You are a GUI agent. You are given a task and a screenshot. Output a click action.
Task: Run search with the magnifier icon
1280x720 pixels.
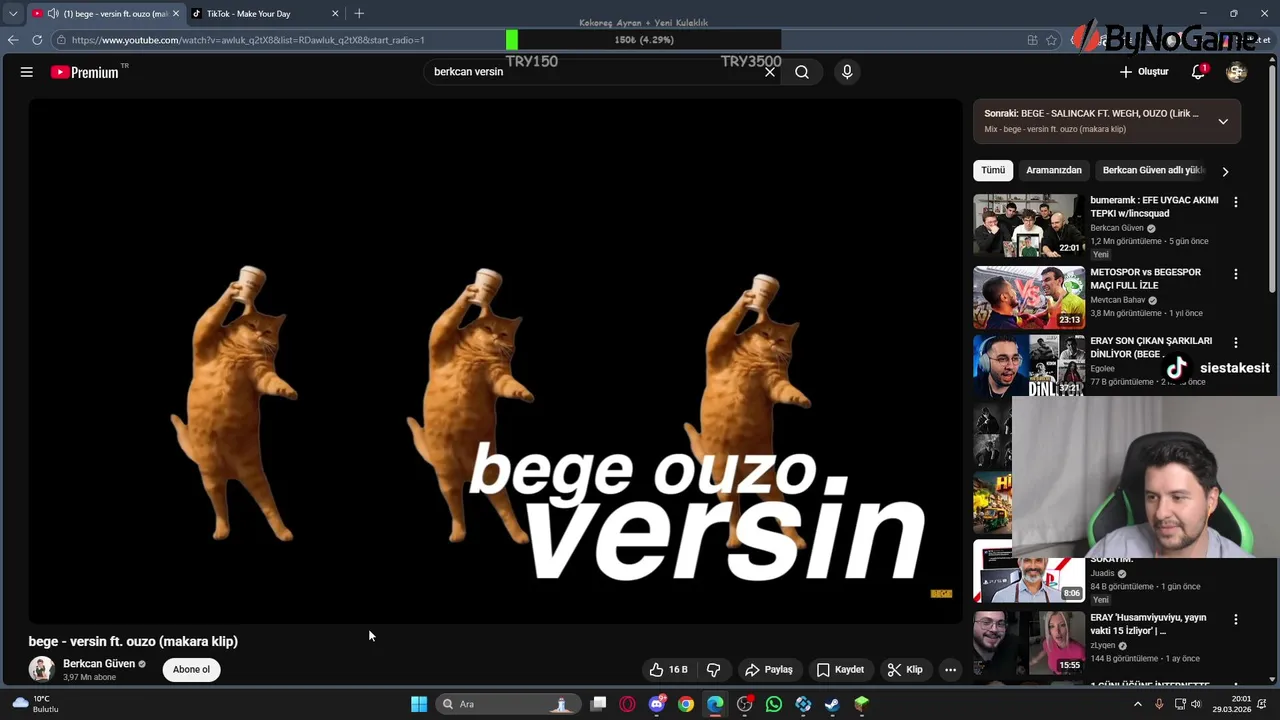802,72
